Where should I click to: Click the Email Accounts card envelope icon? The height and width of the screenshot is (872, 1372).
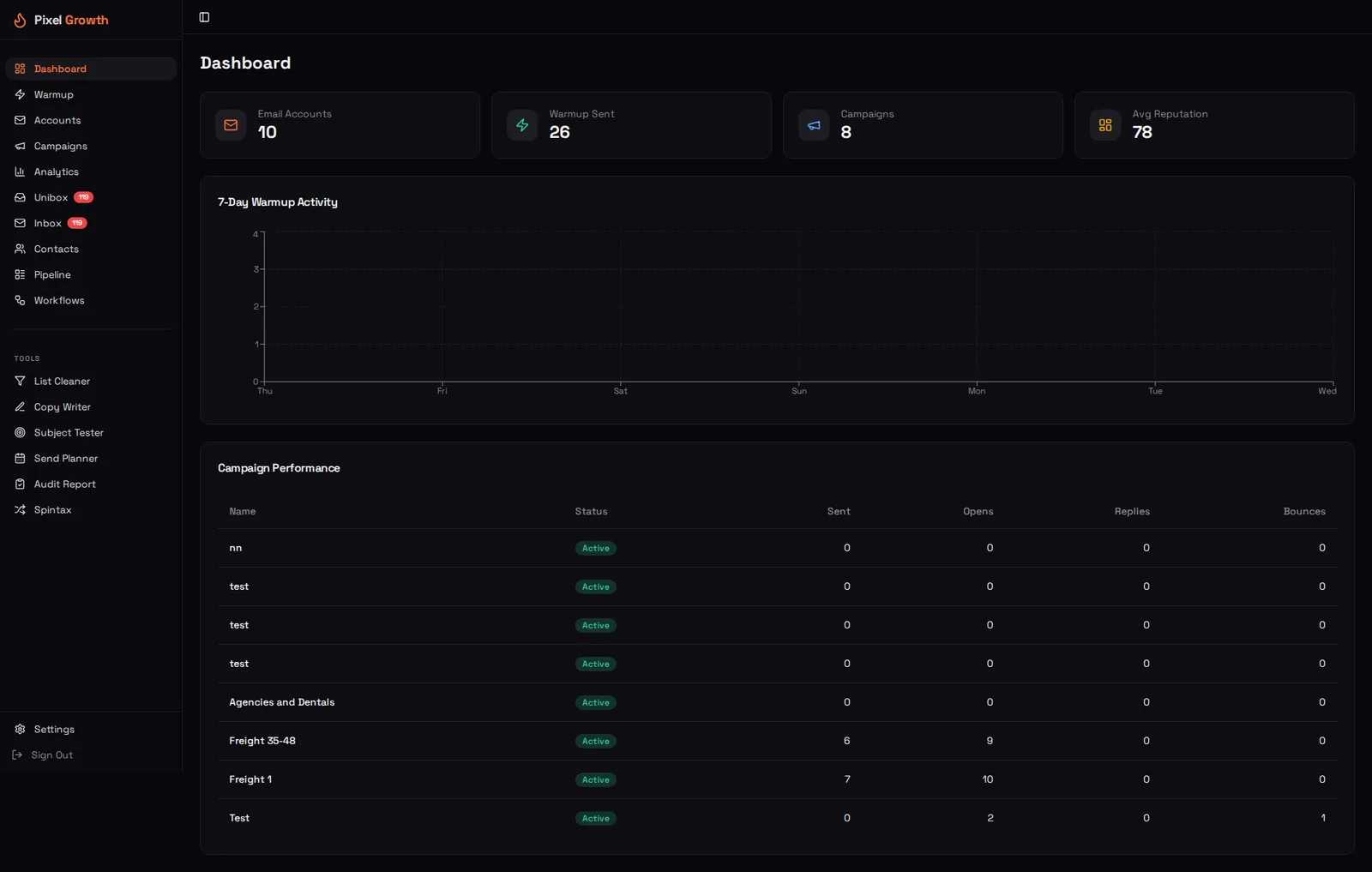click(231, 125)
